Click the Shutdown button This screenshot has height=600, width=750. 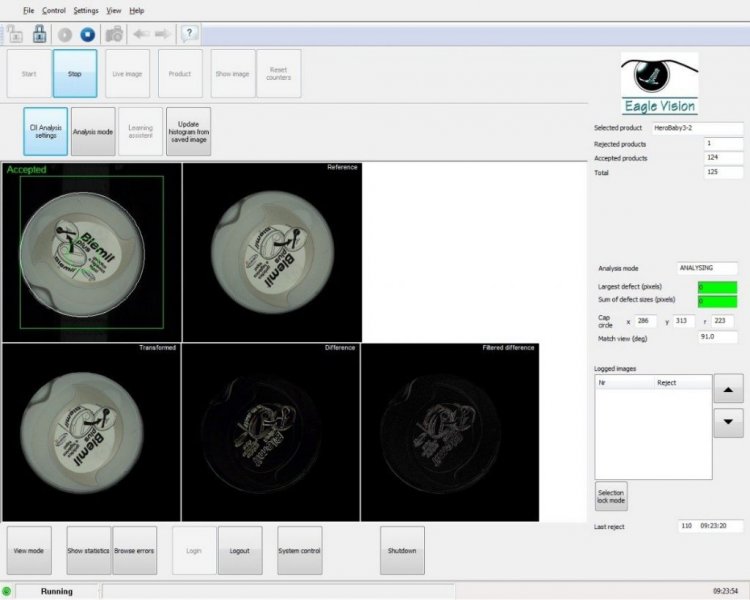402,551
